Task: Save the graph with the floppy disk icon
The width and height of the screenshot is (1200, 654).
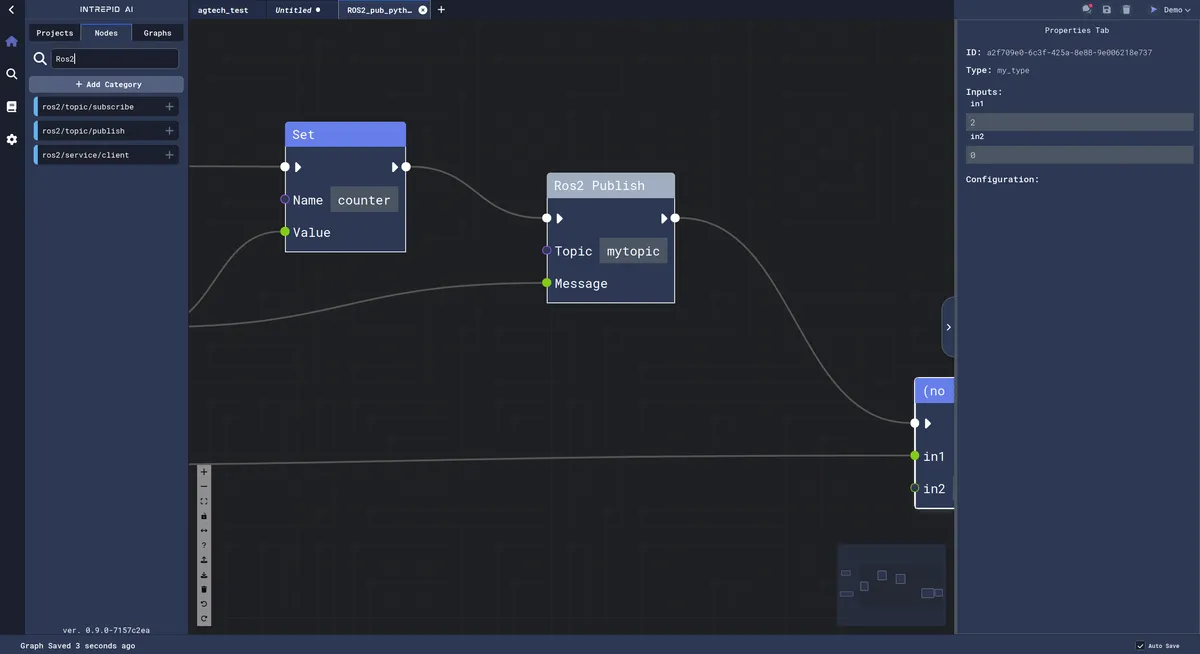Action: click(1107, 9)
